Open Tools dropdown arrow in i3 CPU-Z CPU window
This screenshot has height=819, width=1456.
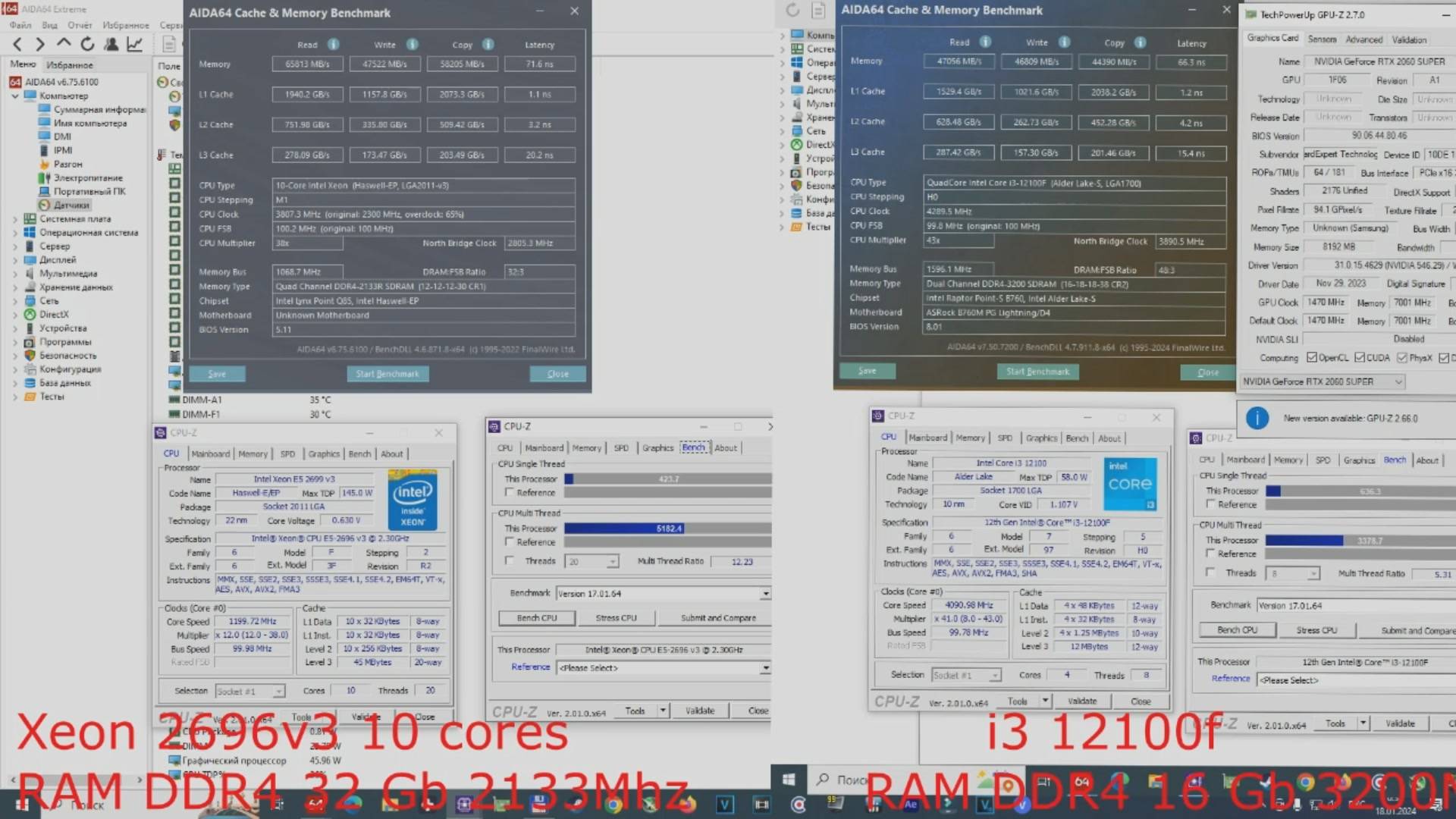(x=1045, y=701)
